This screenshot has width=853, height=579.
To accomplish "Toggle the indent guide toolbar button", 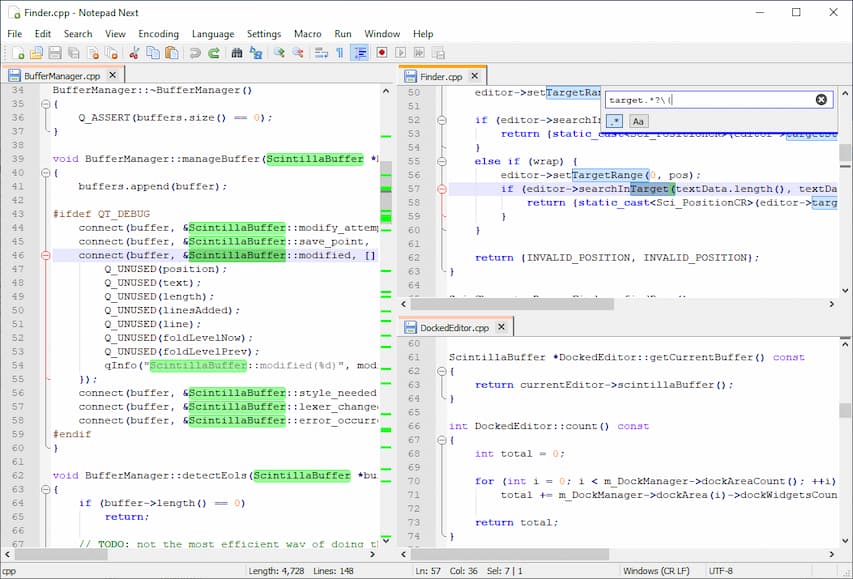I will click(x=359, y=53).
